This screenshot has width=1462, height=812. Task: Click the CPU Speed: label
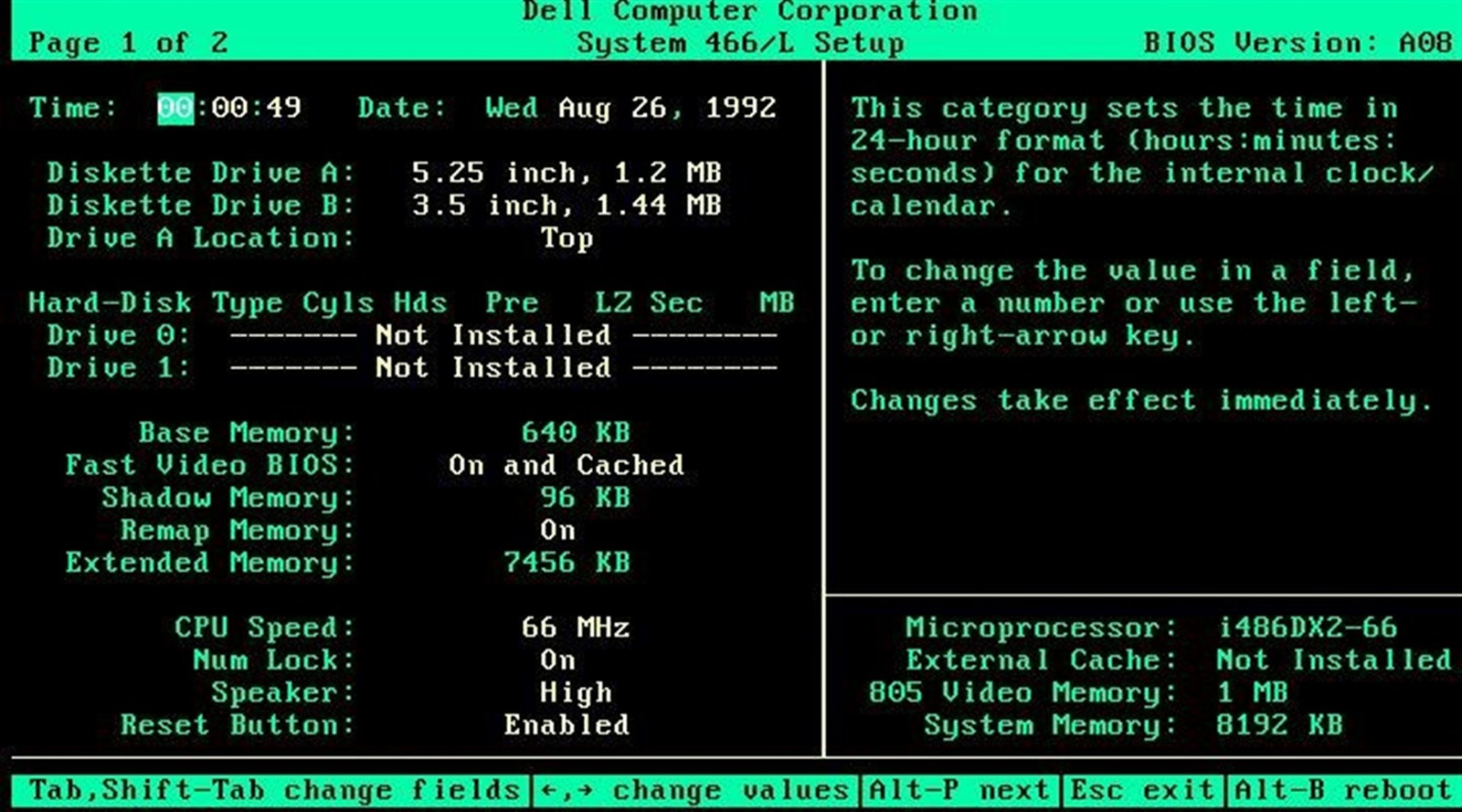click(265, 627)
